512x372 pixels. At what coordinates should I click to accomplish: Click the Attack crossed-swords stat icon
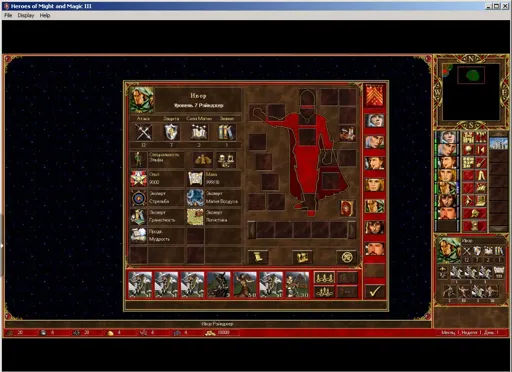coord(144,132)
